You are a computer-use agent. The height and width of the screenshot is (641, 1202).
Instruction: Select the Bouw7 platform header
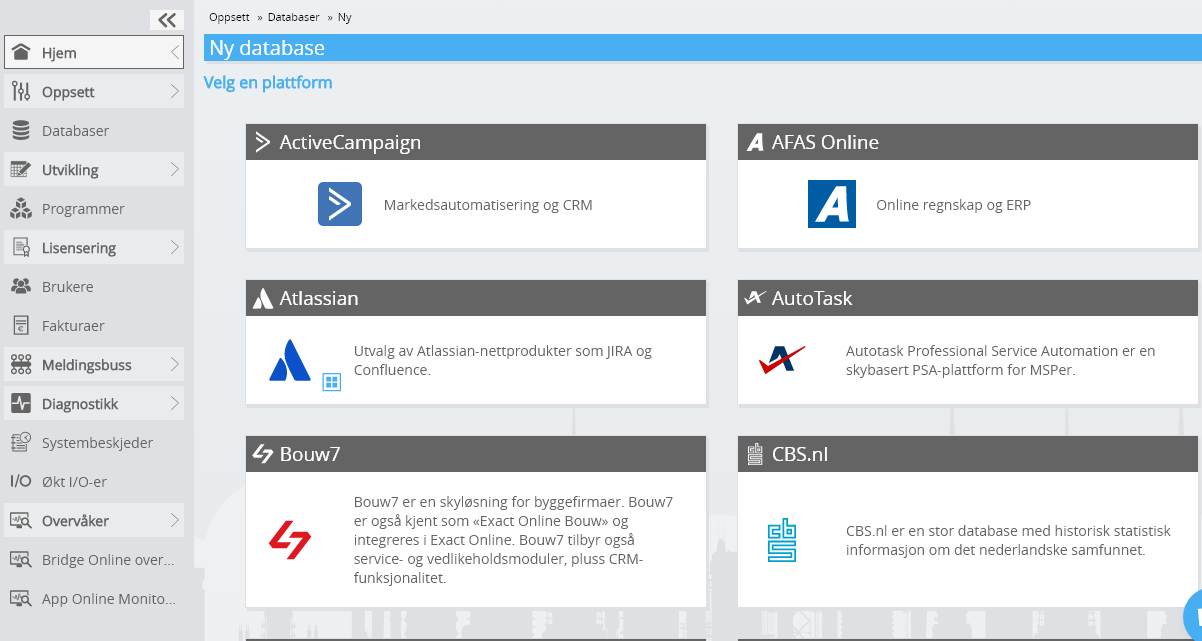pyautogui.click(x=476, y=454)
